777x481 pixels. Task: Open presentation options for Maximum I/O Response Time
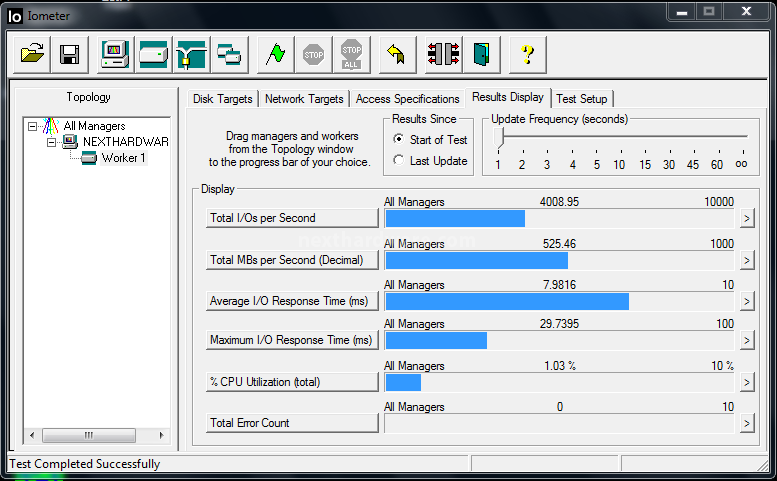pyautogui.click(x=747, y=340)
